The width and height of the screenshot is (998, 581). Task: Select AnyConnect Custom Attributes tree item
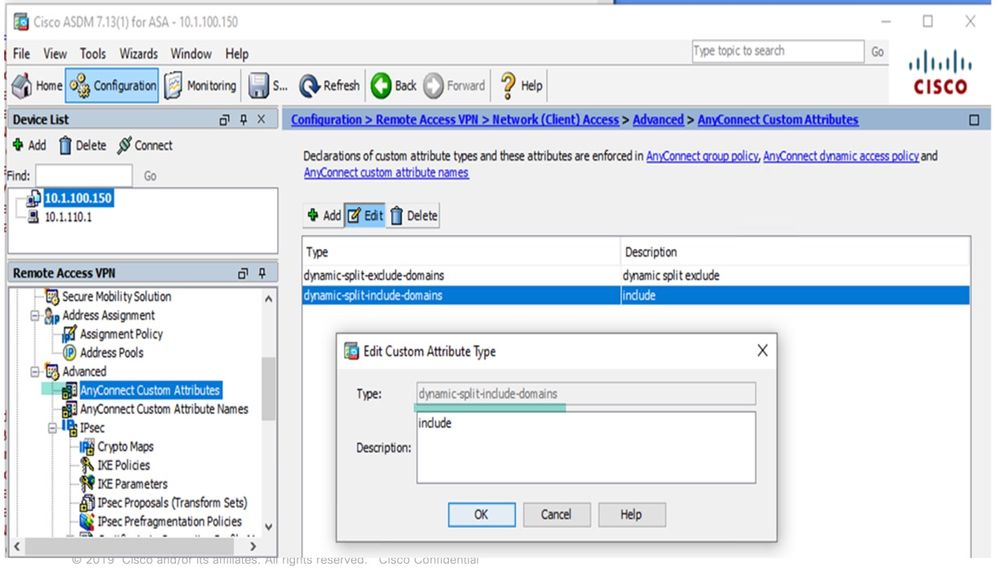[150, 390]
